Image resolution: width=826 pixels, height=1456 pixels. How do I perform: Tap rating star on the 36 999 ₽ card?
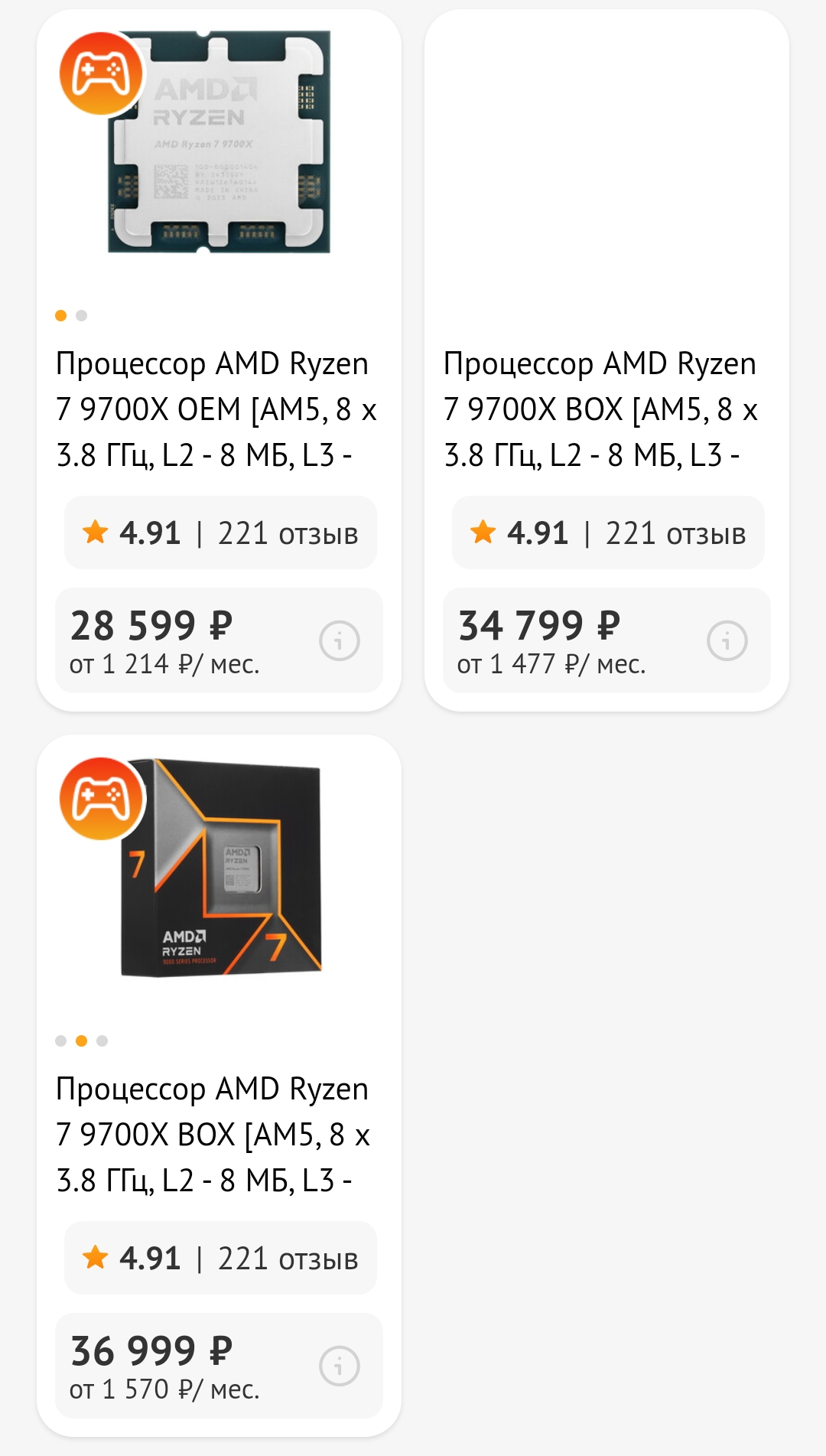[96, 1257]
